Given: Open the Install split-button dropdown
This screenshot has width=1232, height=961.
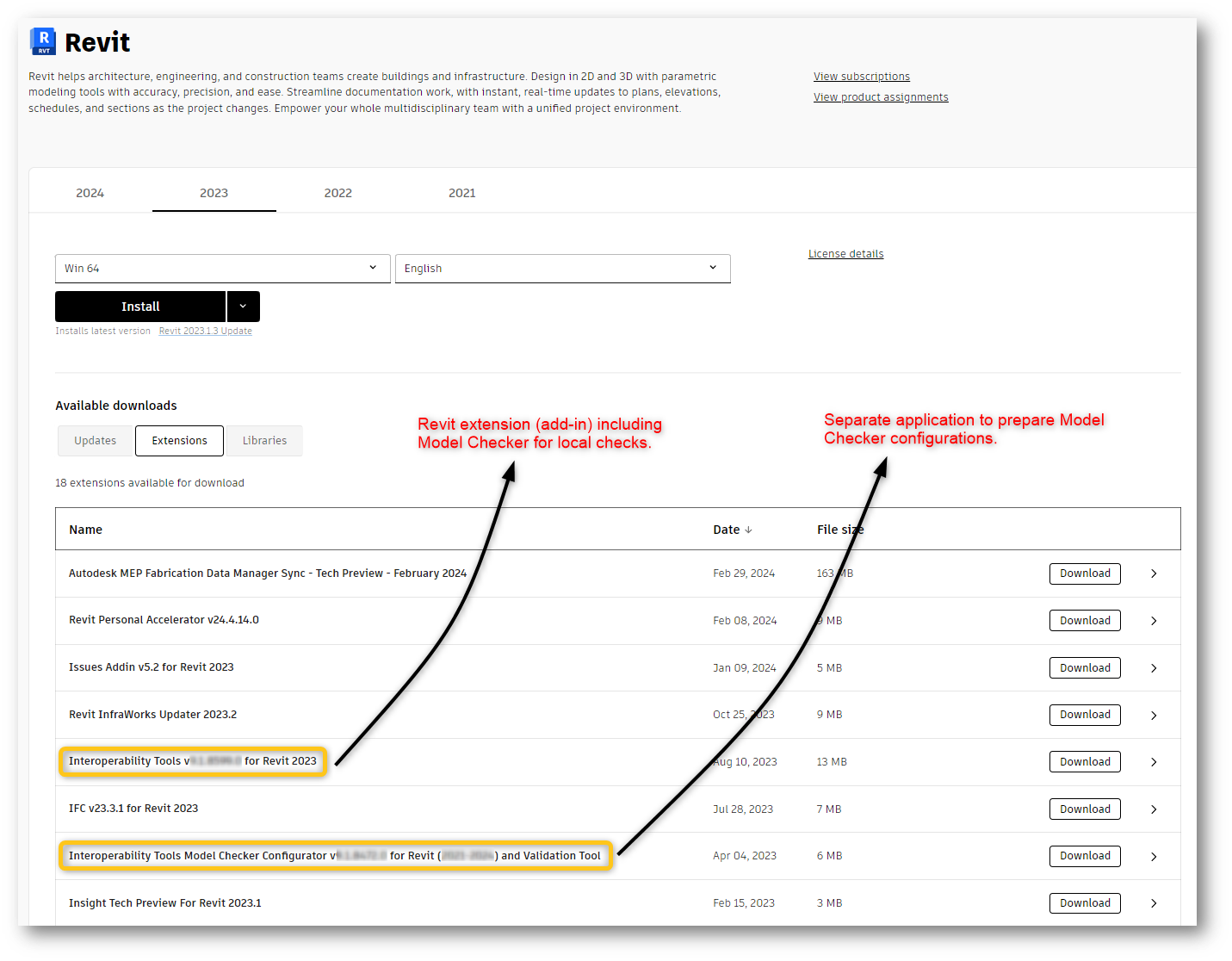Looking at the screenshot, I should point(243,306).
